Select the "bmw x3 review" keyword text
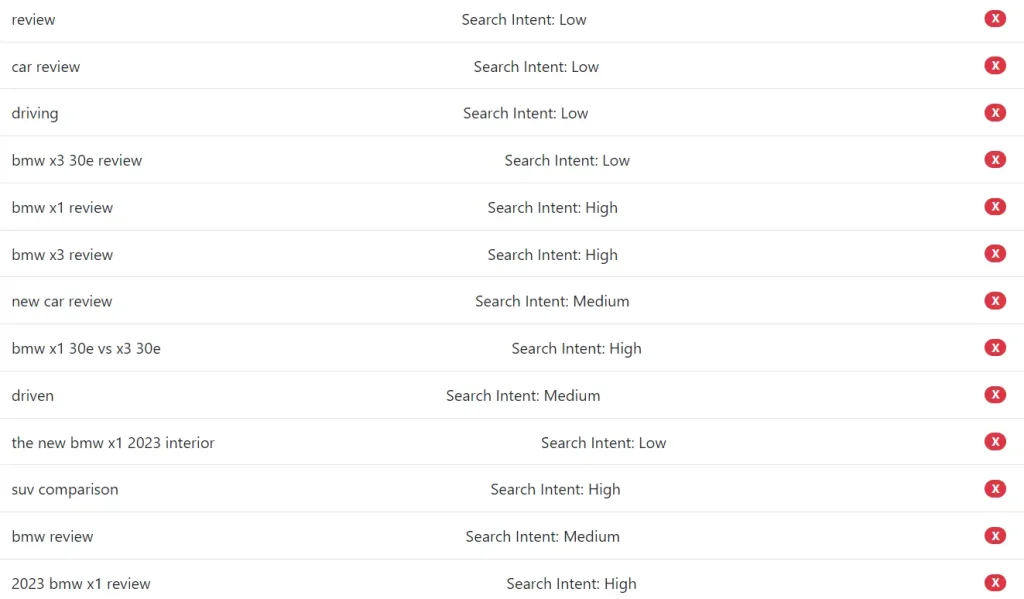Viewport: 1024px width, 599px height. click(x=62, y=254)
